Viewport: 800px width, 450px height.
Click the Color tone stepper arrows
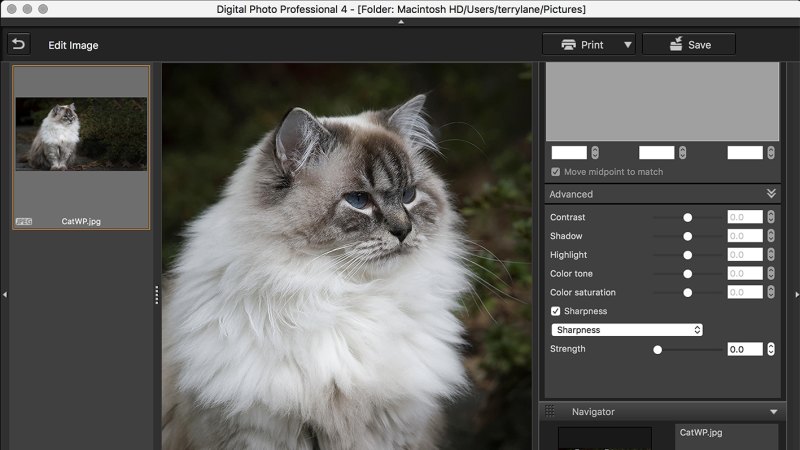point(771,273)
